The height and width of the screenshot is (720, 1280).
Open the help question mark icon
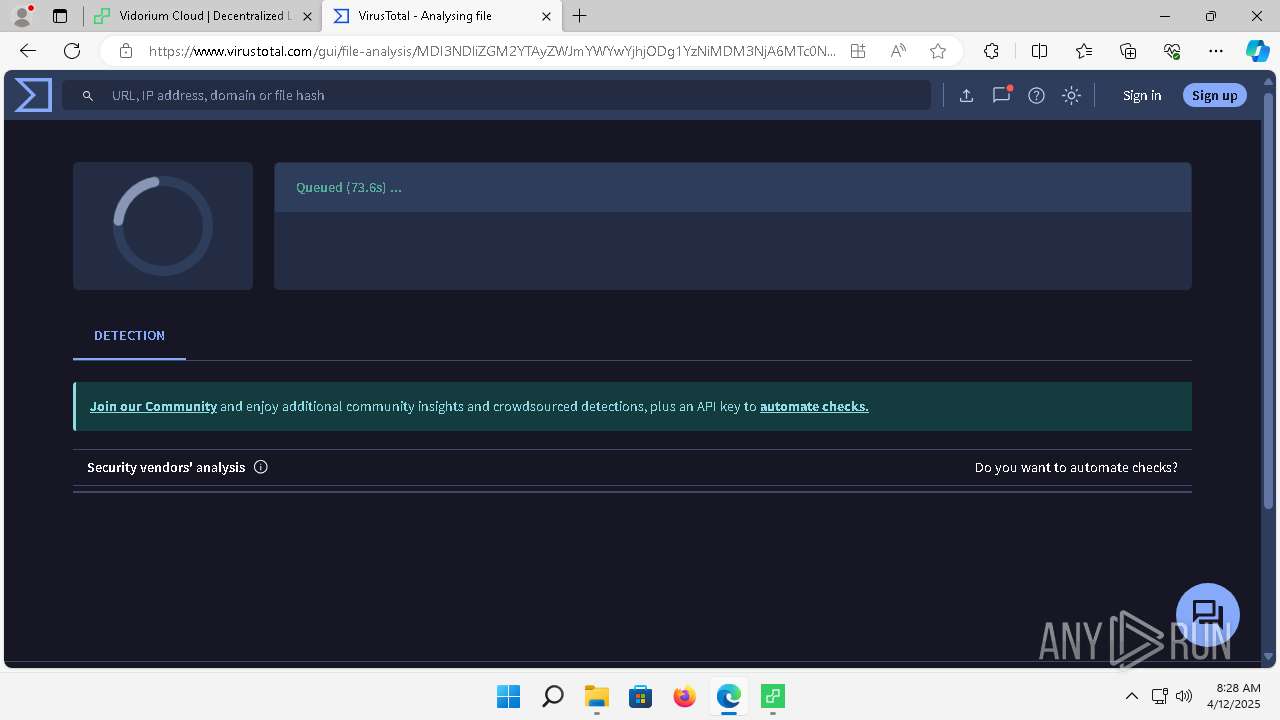(x=1036, y=95)
